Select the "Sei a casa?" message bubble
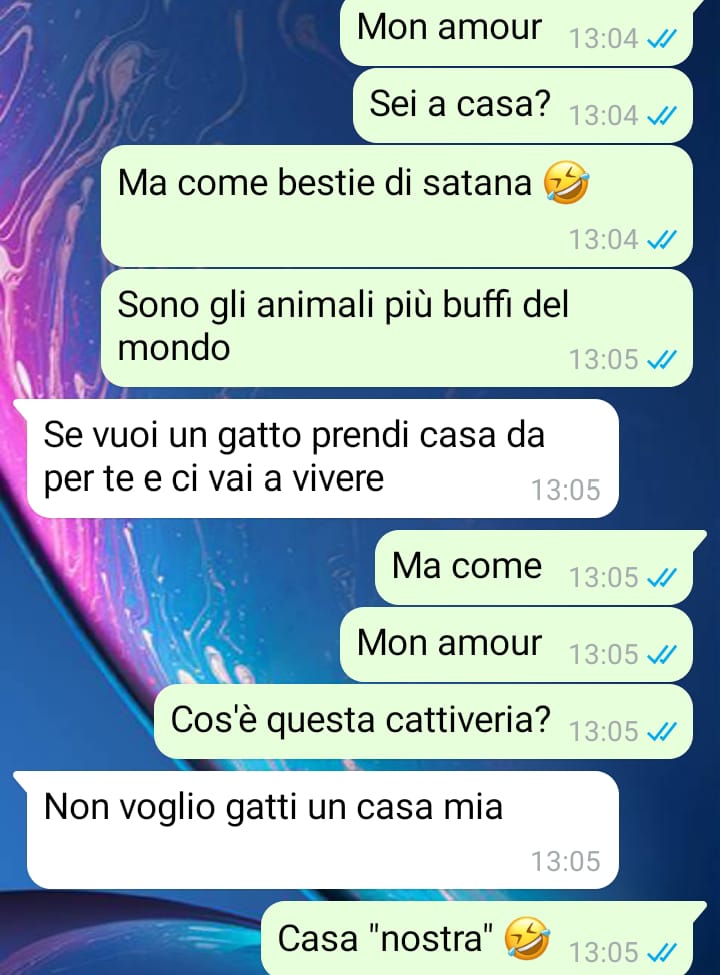 click(x=523, y=106)
